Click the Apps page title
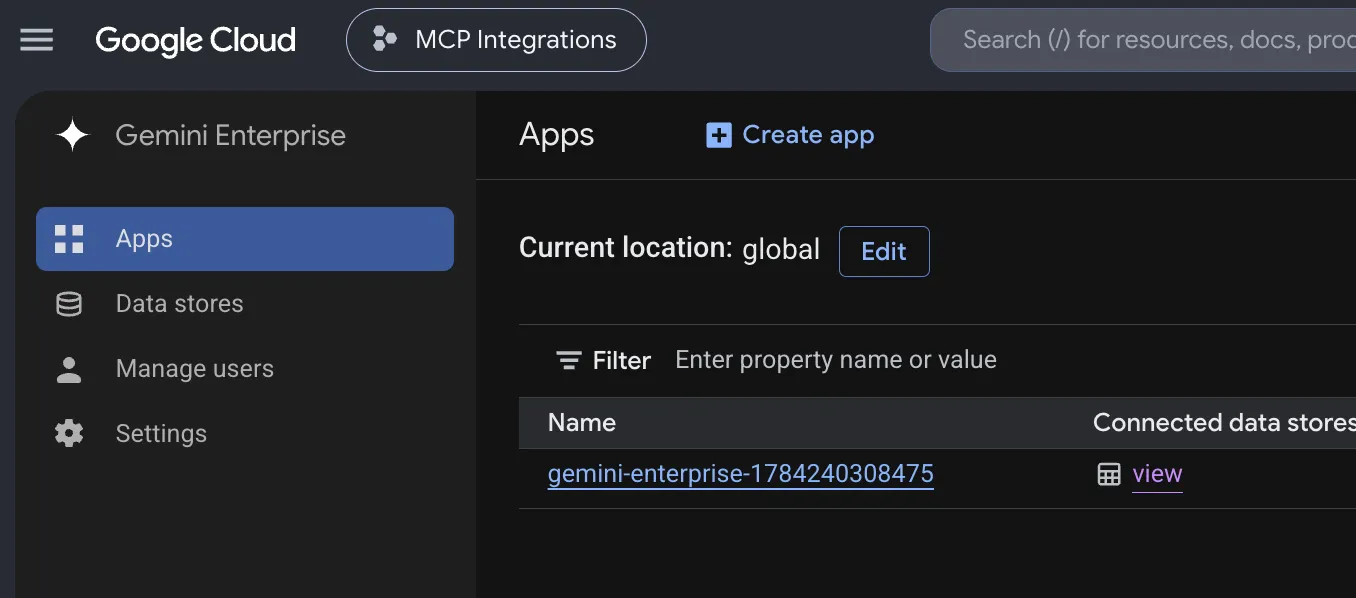Image resolution: width=1356 pixels, height=598 pixels. click(x=557, y=135)
